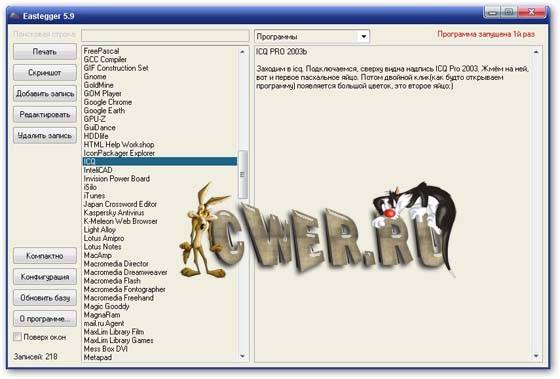The width and height of the screenshot is (560, 379).
Task: Click Удалить запись button
Action: coord(45,136)
